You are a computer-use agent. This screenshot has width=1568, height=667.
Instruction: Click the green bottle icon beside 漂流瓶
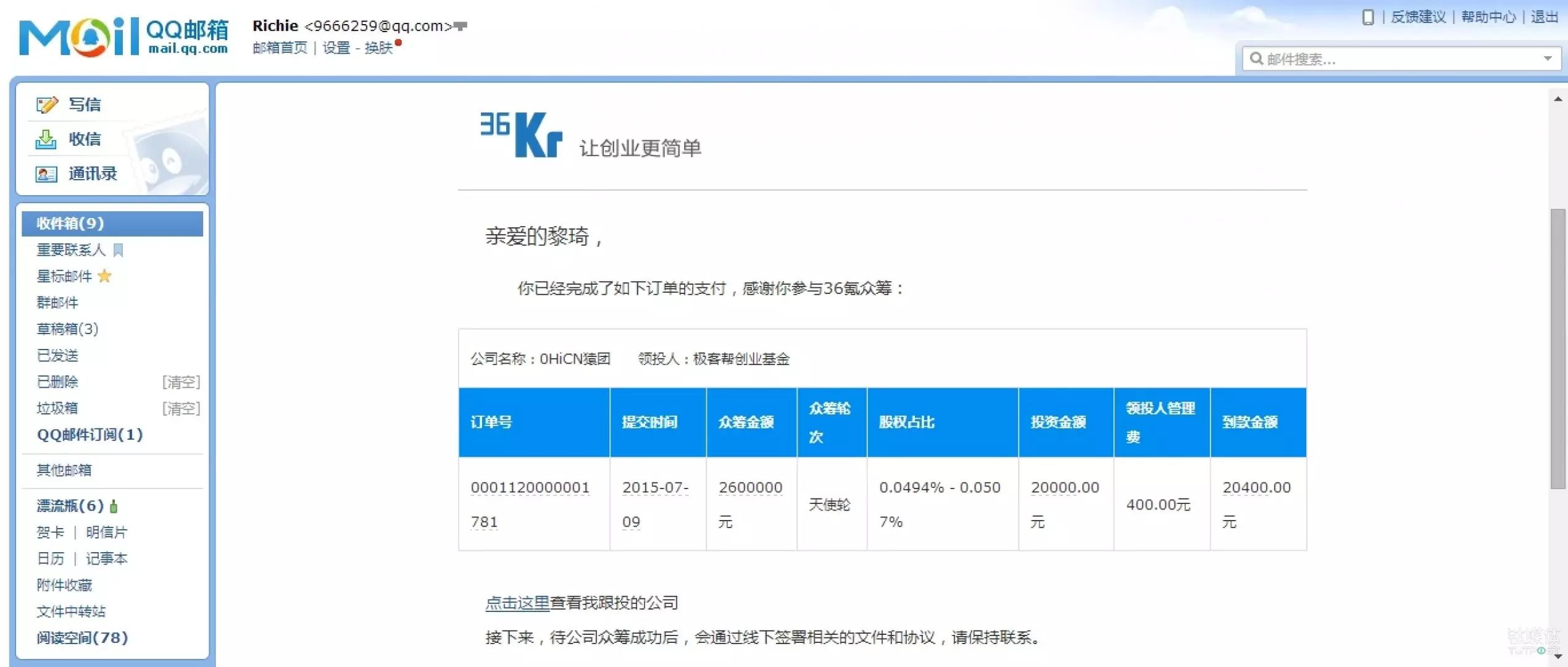114,506
